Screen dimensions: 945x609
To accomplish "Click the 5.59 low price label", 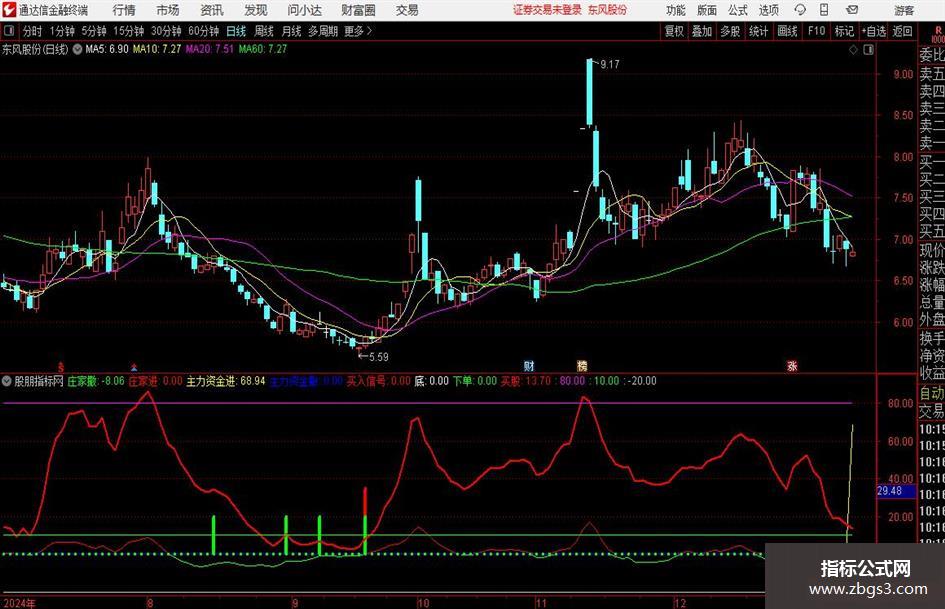I will tap(378, 357).
